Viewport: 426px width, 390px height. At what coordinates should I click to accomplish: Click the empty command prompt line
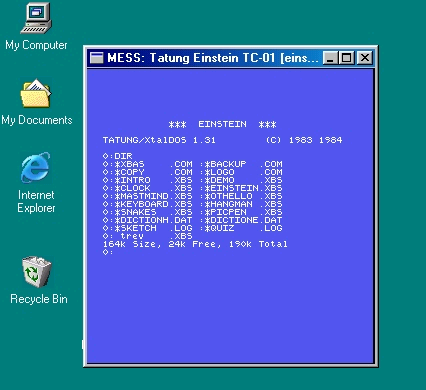[108, 252]
